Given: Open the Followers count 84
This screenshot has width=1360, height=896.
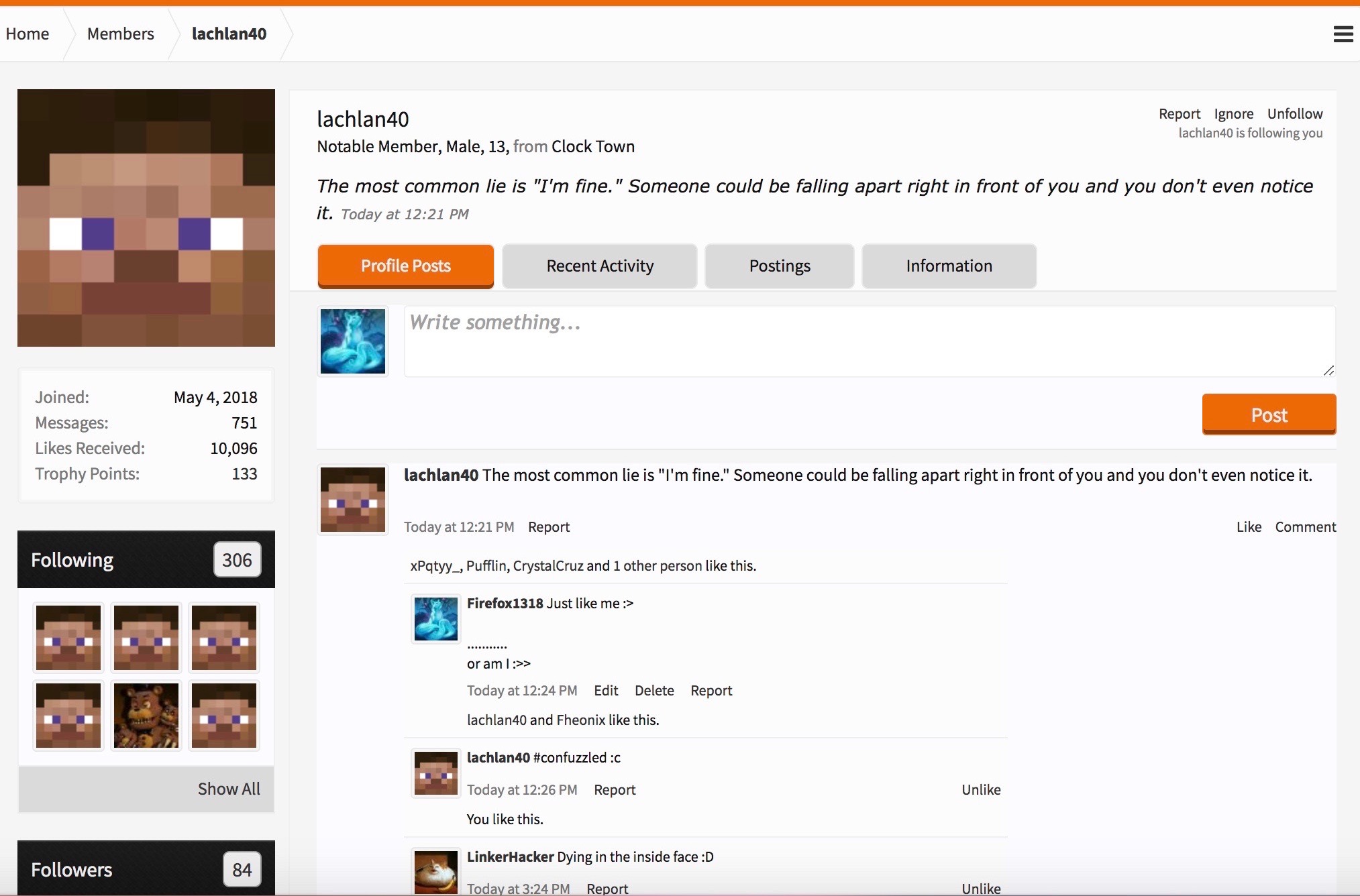Looking at the screenshot, I should point(242,870).
